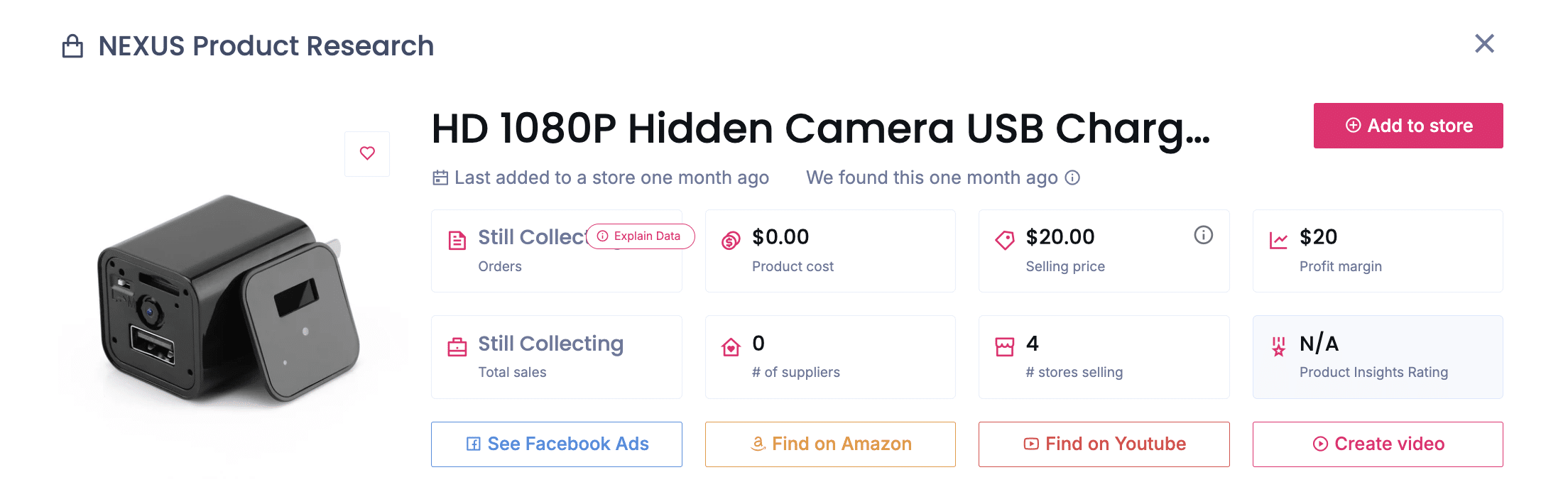Click the calendar icon before last added date
Screen dimensions: 1568x487
point(440,177)
